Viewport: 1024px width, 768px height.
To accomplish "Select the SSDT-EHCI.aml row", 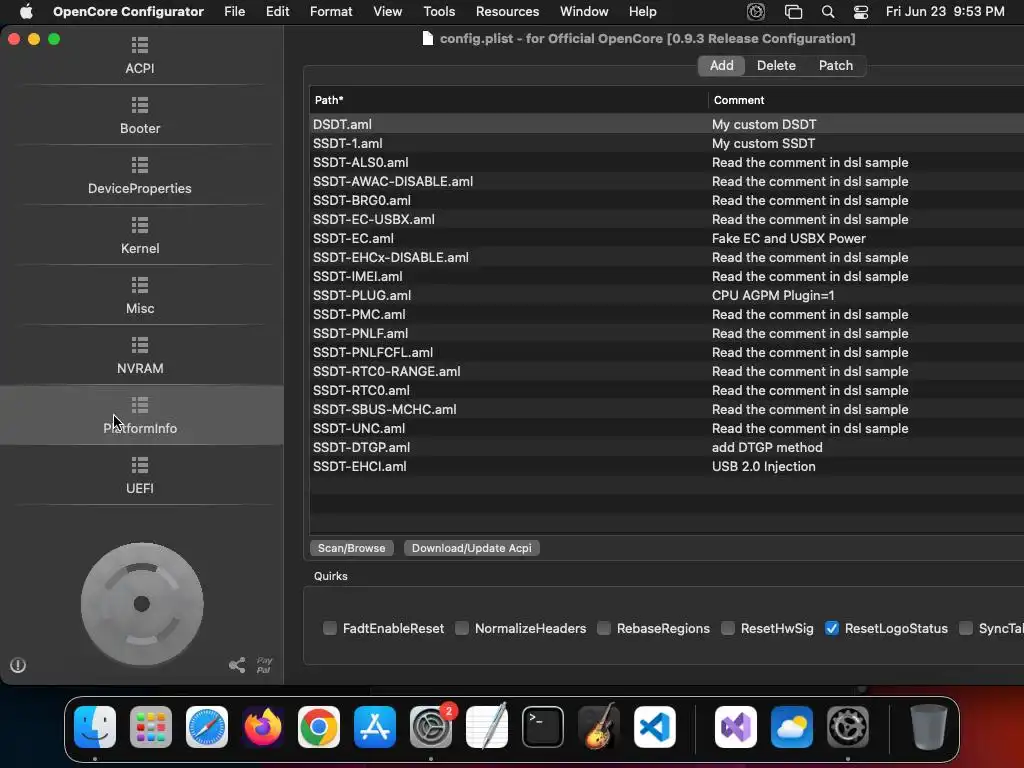I will click(x=667, y=466).
